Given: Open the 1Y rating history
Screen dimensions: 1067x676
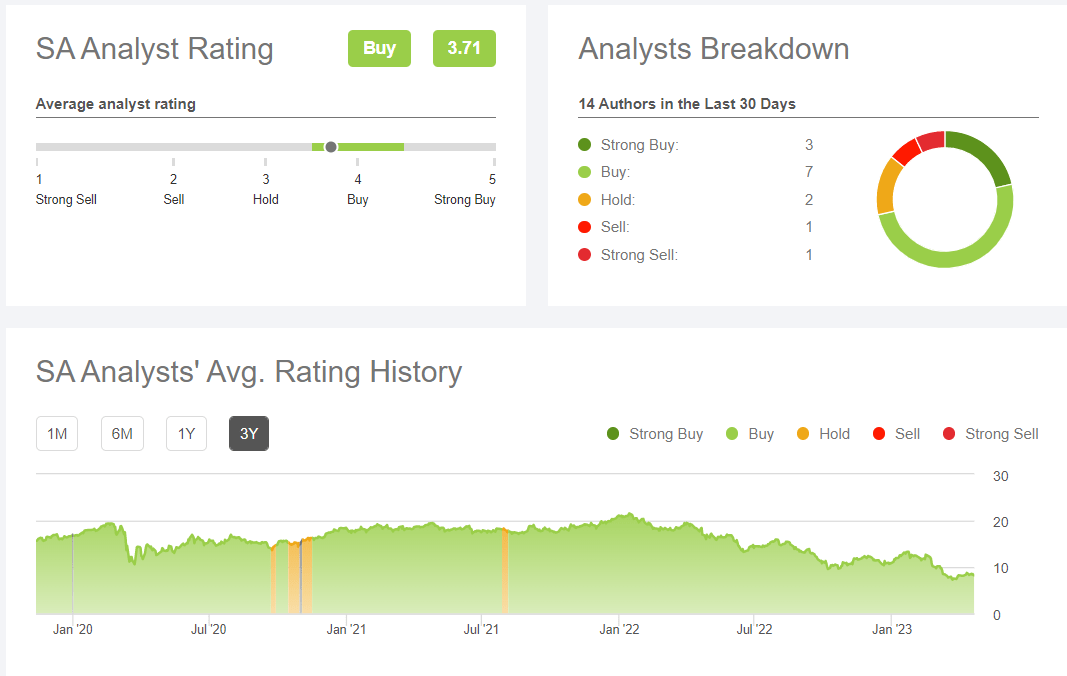Looking at the screenshot, I should (x=186, y=433).
